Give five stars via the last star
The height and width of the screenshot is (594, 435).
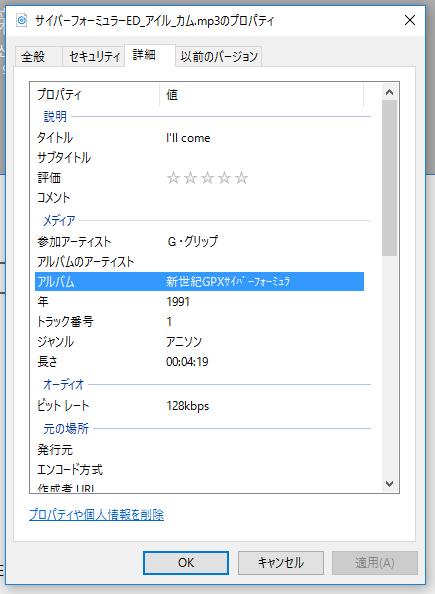pos(241,177)
